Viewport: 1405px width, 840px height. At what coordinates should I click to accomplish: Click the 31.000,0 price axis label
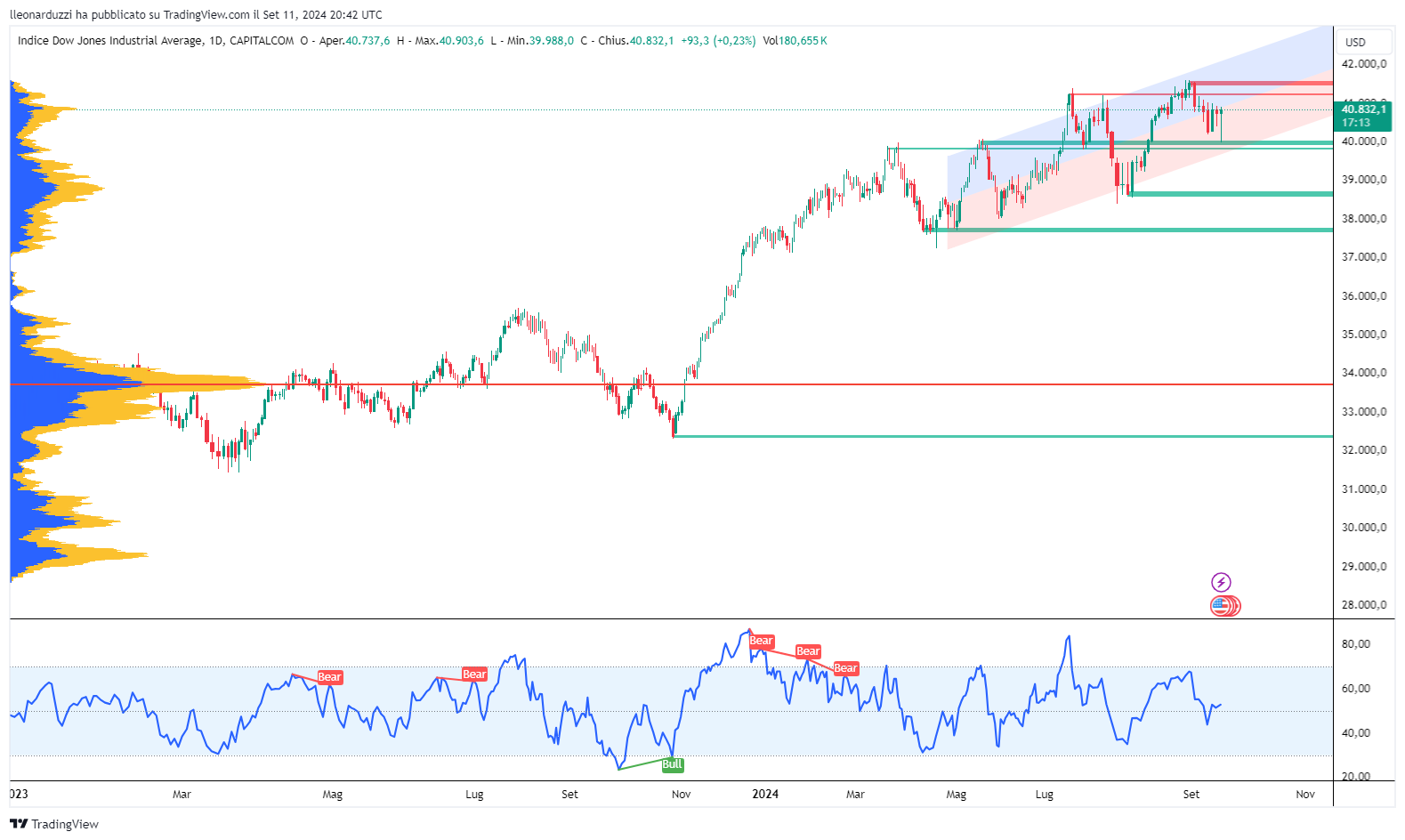click(1364, 489)
